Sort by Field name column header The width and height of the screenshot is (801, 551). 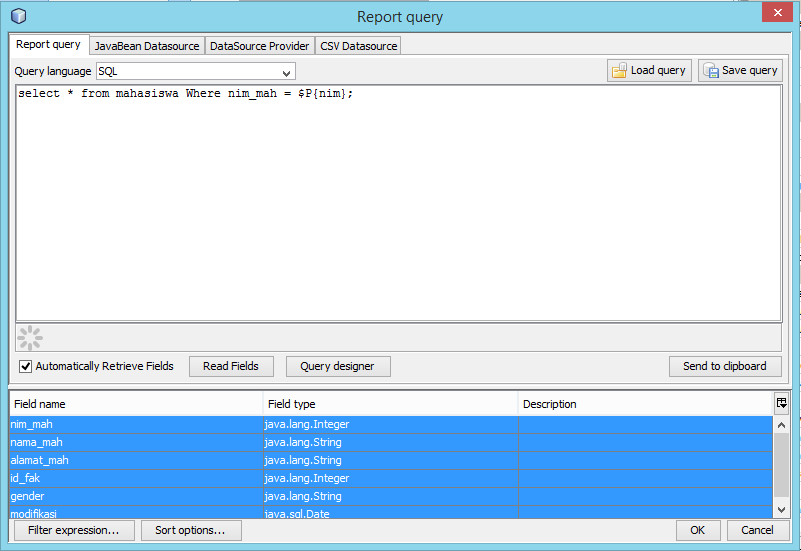click(136, 404)
